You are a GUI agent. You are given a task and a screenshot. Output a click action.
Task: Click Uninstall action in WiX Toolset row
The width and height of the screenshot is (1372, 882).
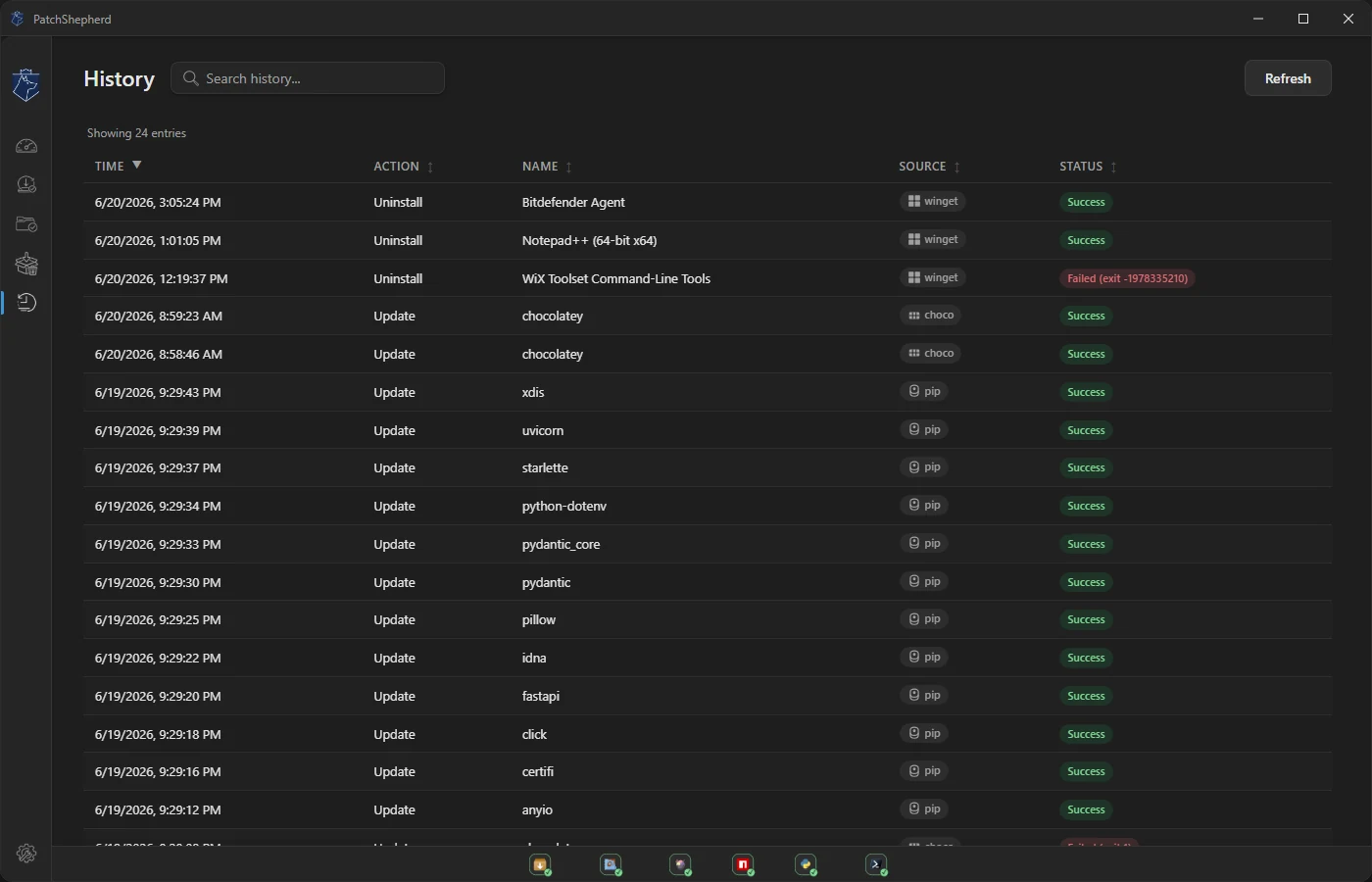398,278
